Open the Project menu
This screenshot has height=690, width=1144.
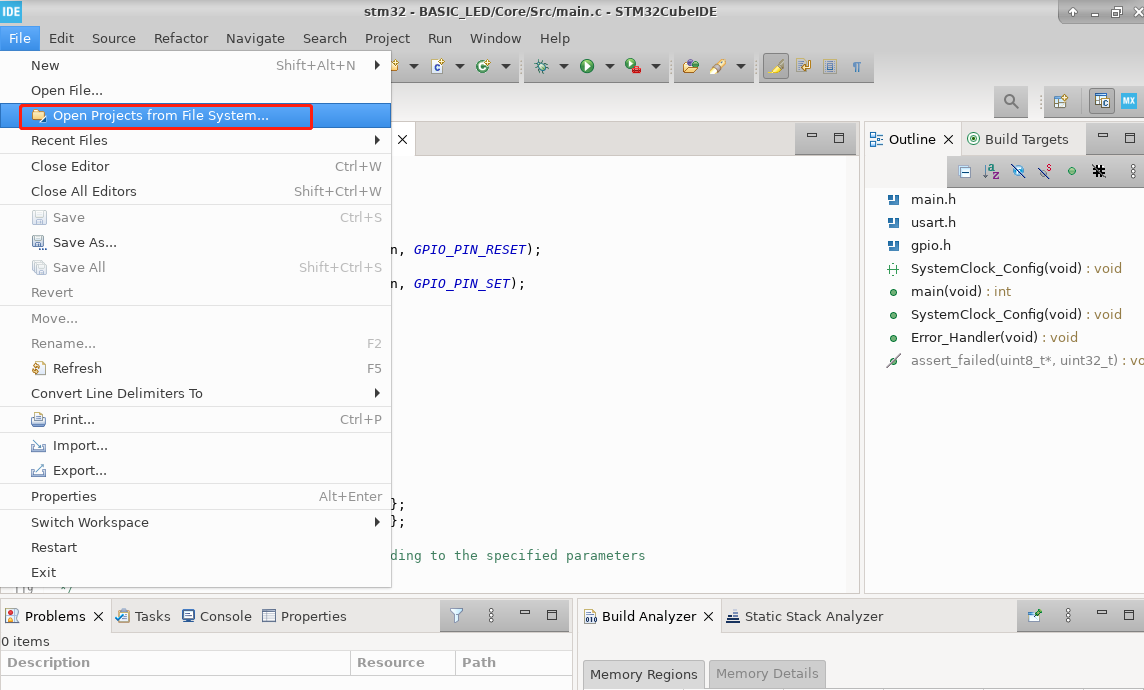[x=387, y=38]
